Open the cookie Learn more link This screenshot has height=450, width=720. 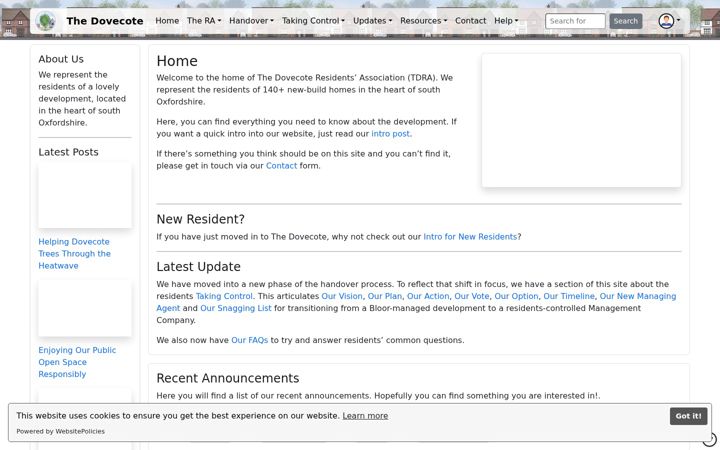point(365,416)
